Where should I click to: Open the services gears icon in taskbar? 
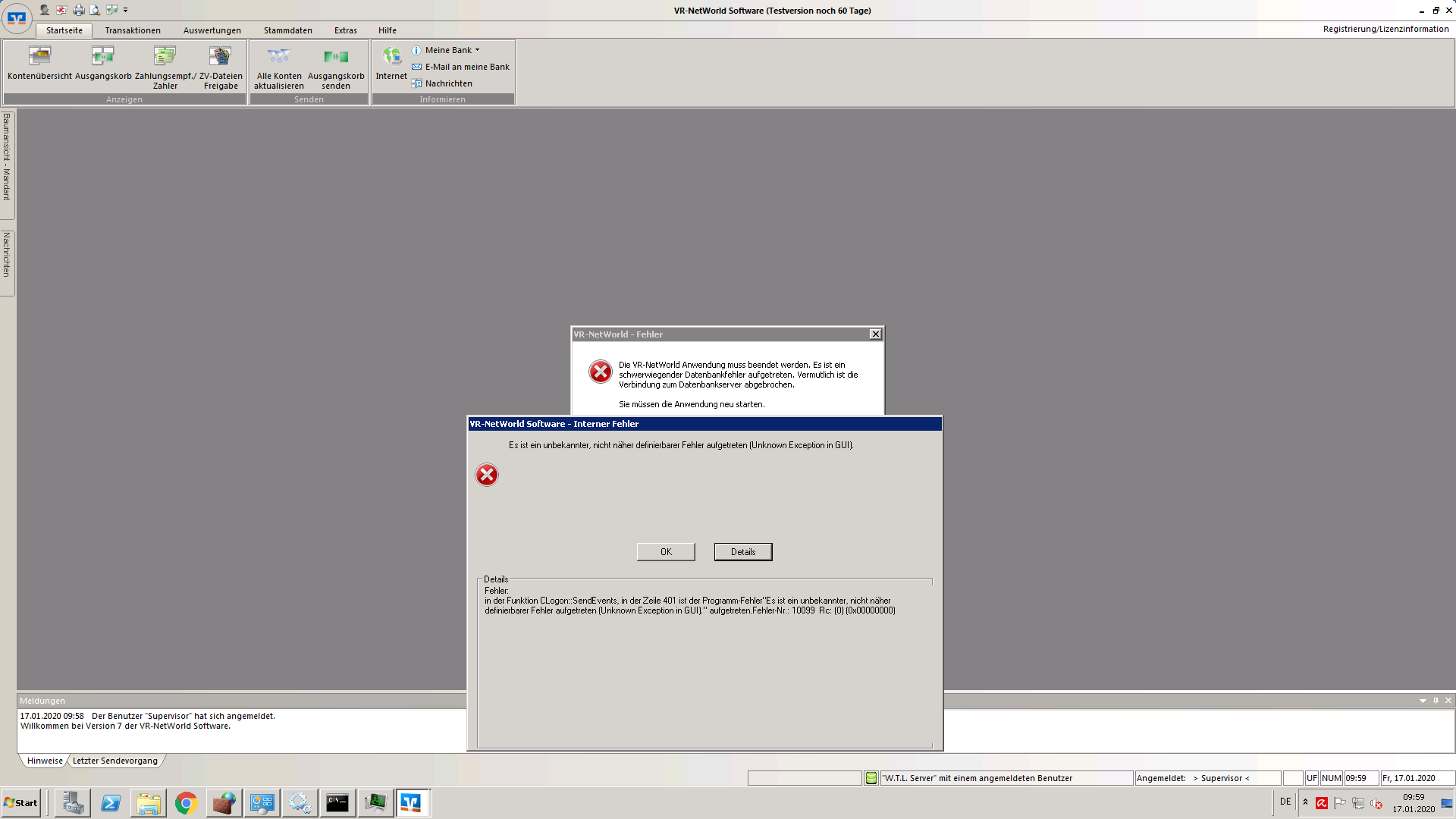(x=300, y=803)
